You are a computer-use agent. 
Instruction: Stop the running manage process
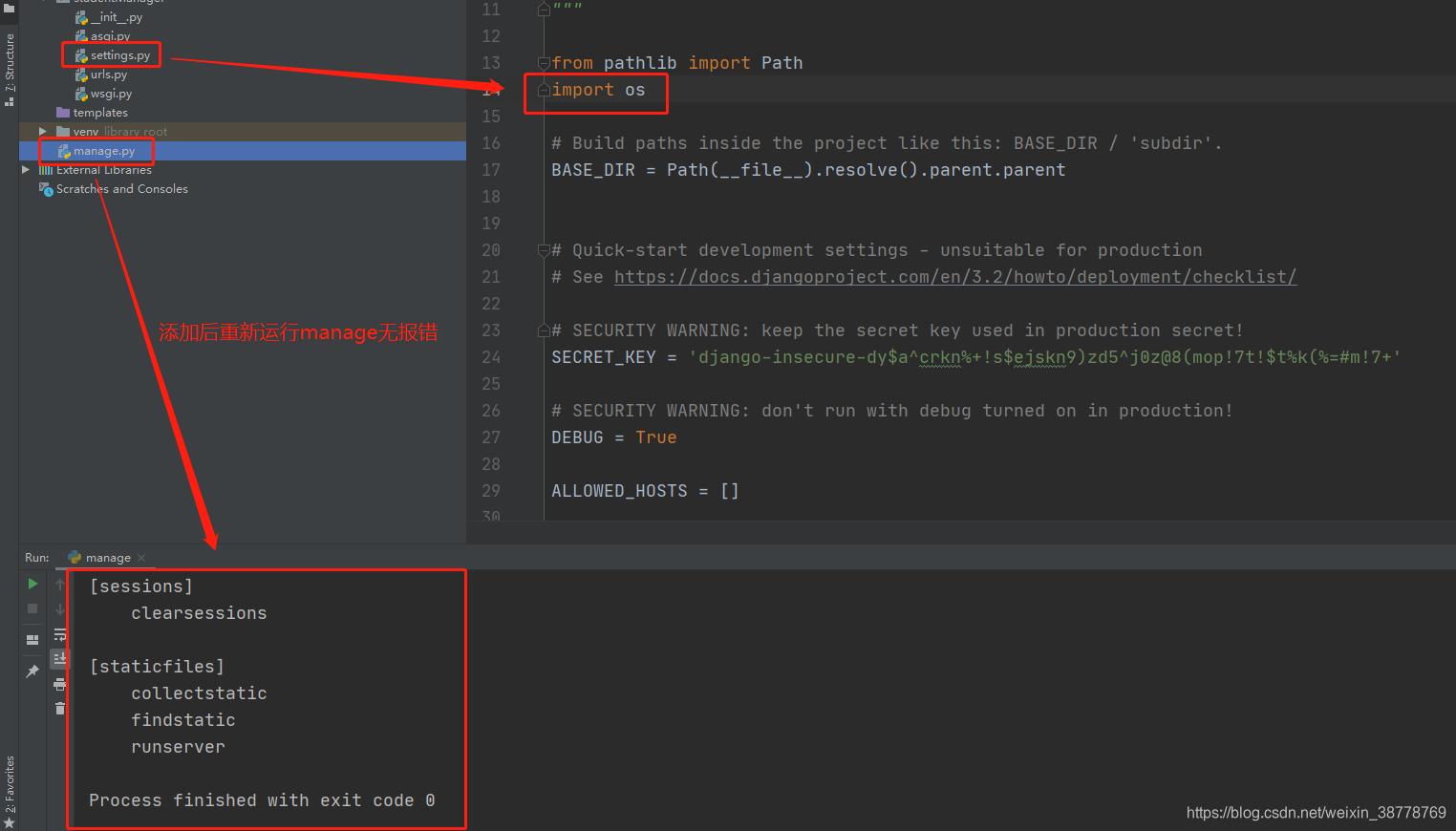(32, 608)
